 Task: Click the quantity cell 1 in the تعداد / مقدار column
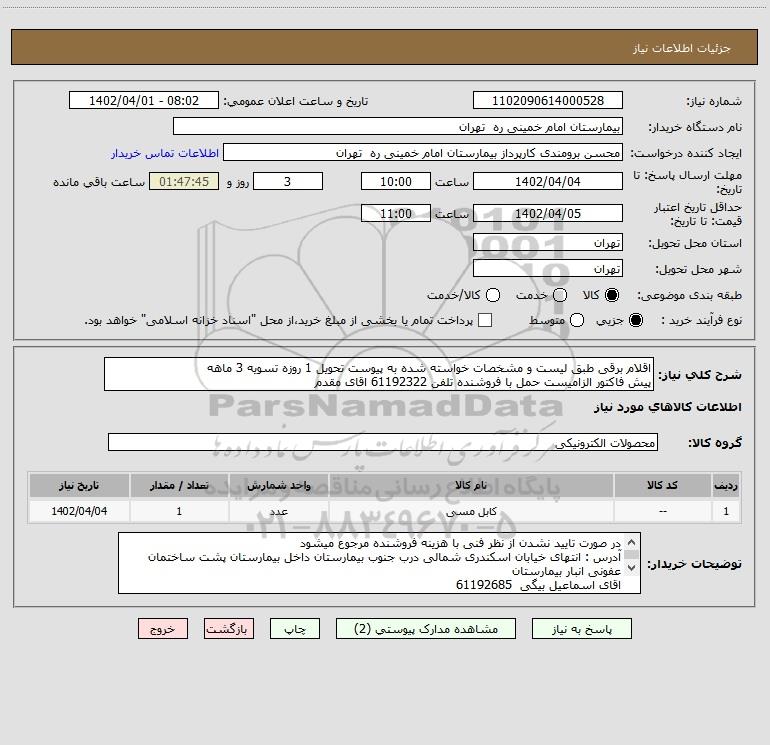click(x=179, y=511)
